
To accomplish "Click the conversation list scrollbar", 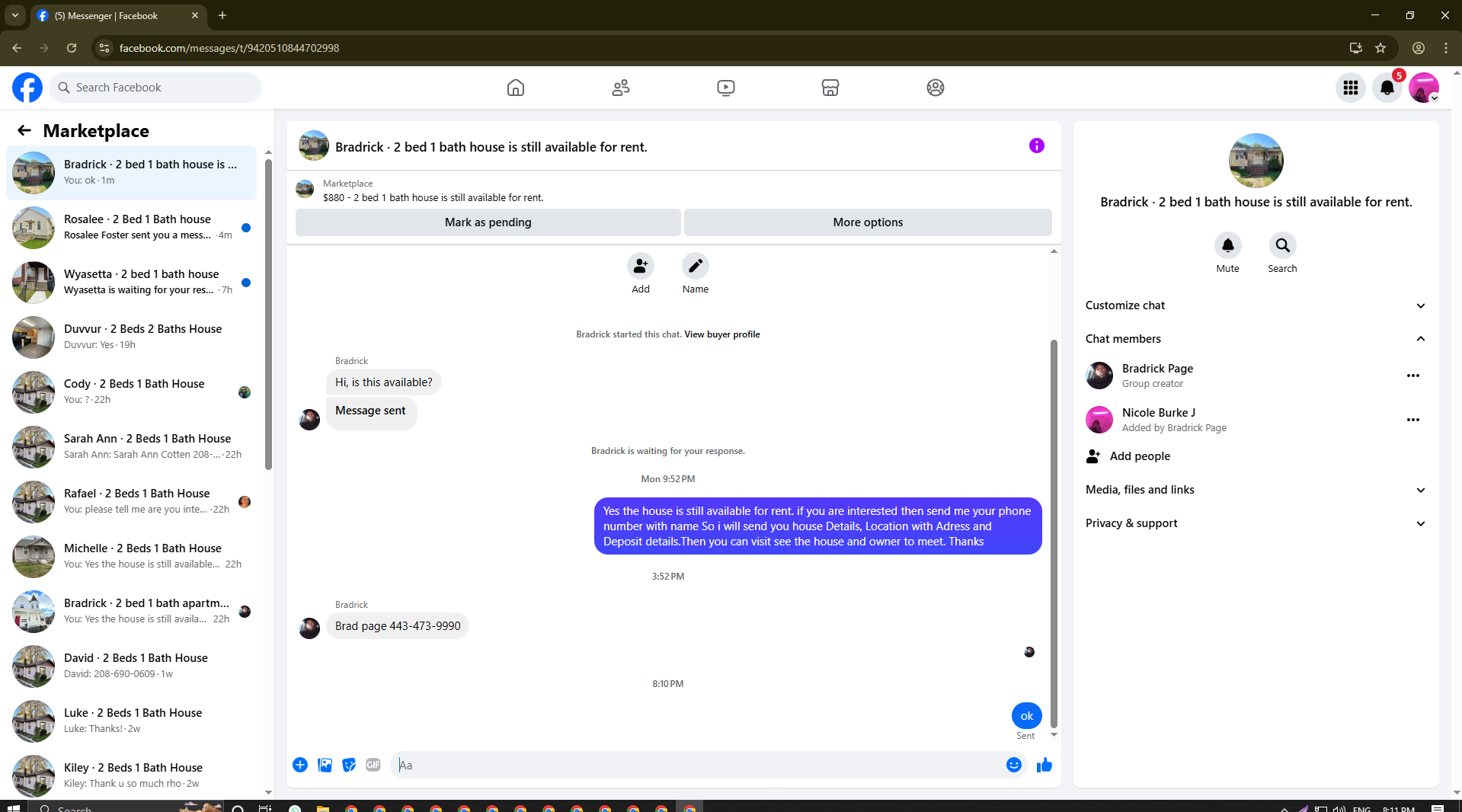I will pyautogui.click(x=268, y=314).
